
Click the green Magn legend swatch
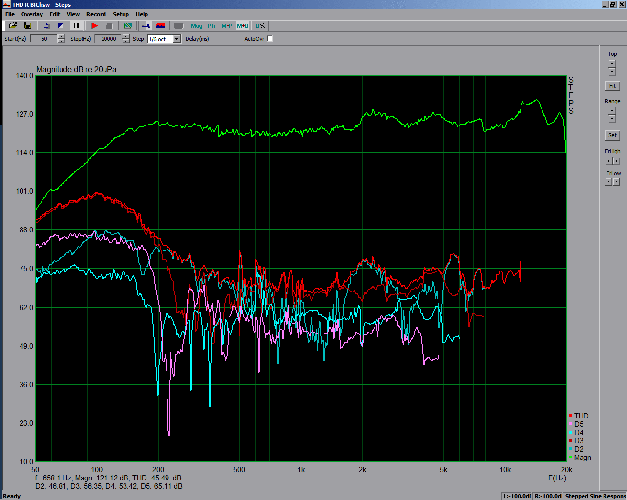point(570,456)
